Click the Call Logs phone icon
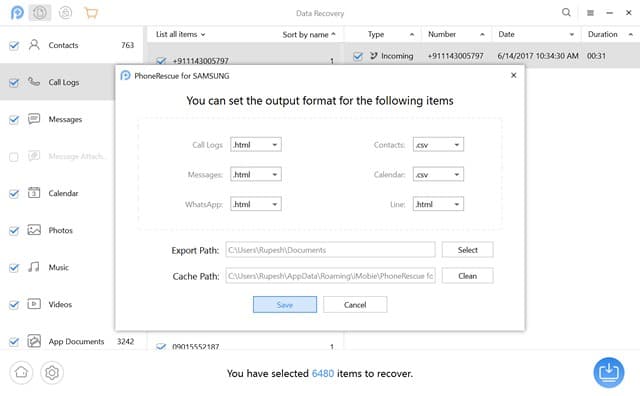The height and width of the screenshot is (396, 640). [x=34, y=82]
